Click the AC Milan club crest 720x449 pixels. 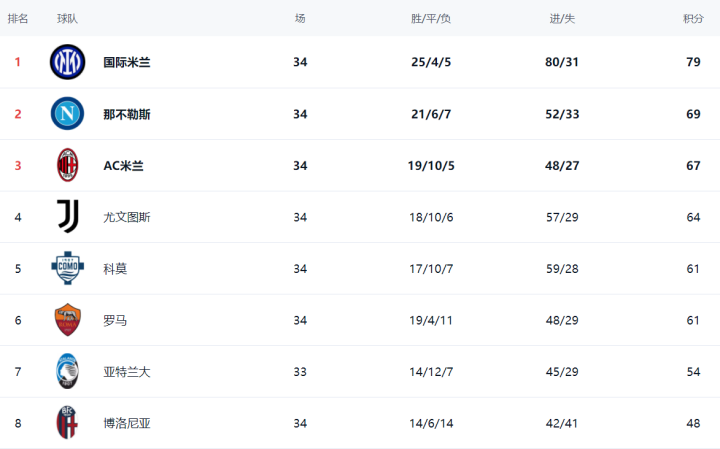[67, 166]
